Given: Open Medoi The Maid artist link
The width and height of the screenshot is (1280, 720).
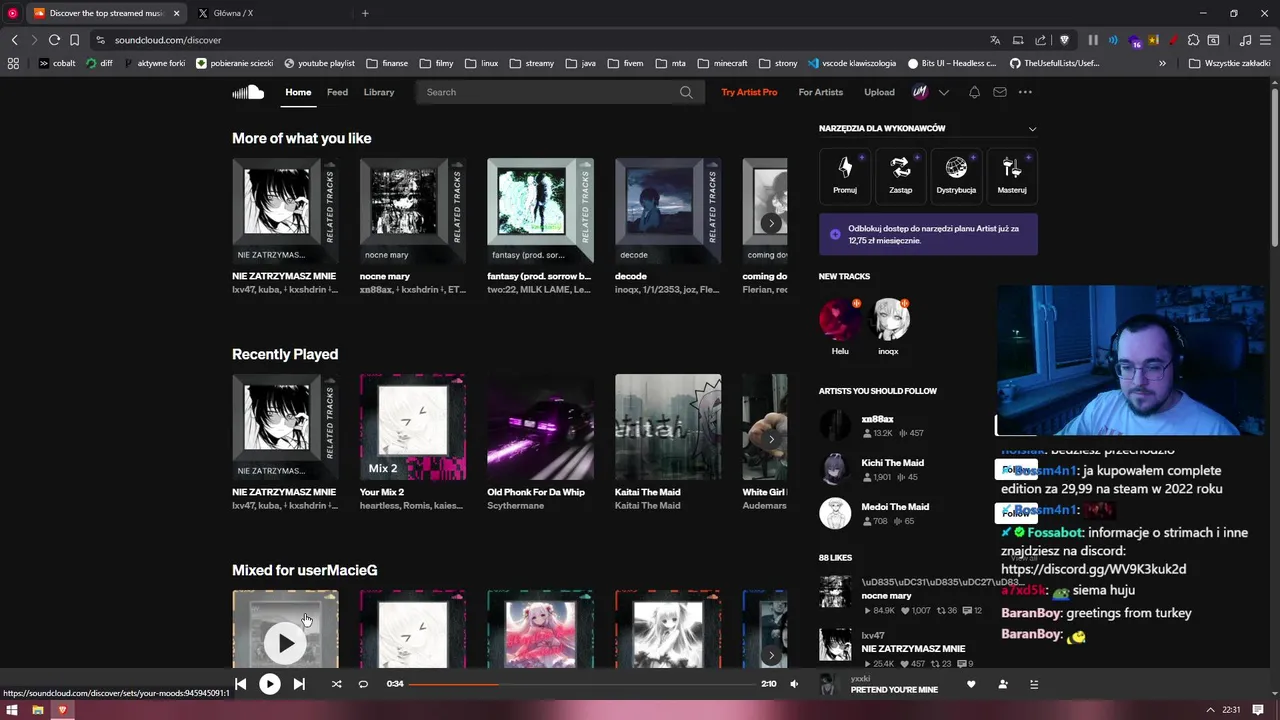Looking at the screenshot, I should (x=895, y=507).
